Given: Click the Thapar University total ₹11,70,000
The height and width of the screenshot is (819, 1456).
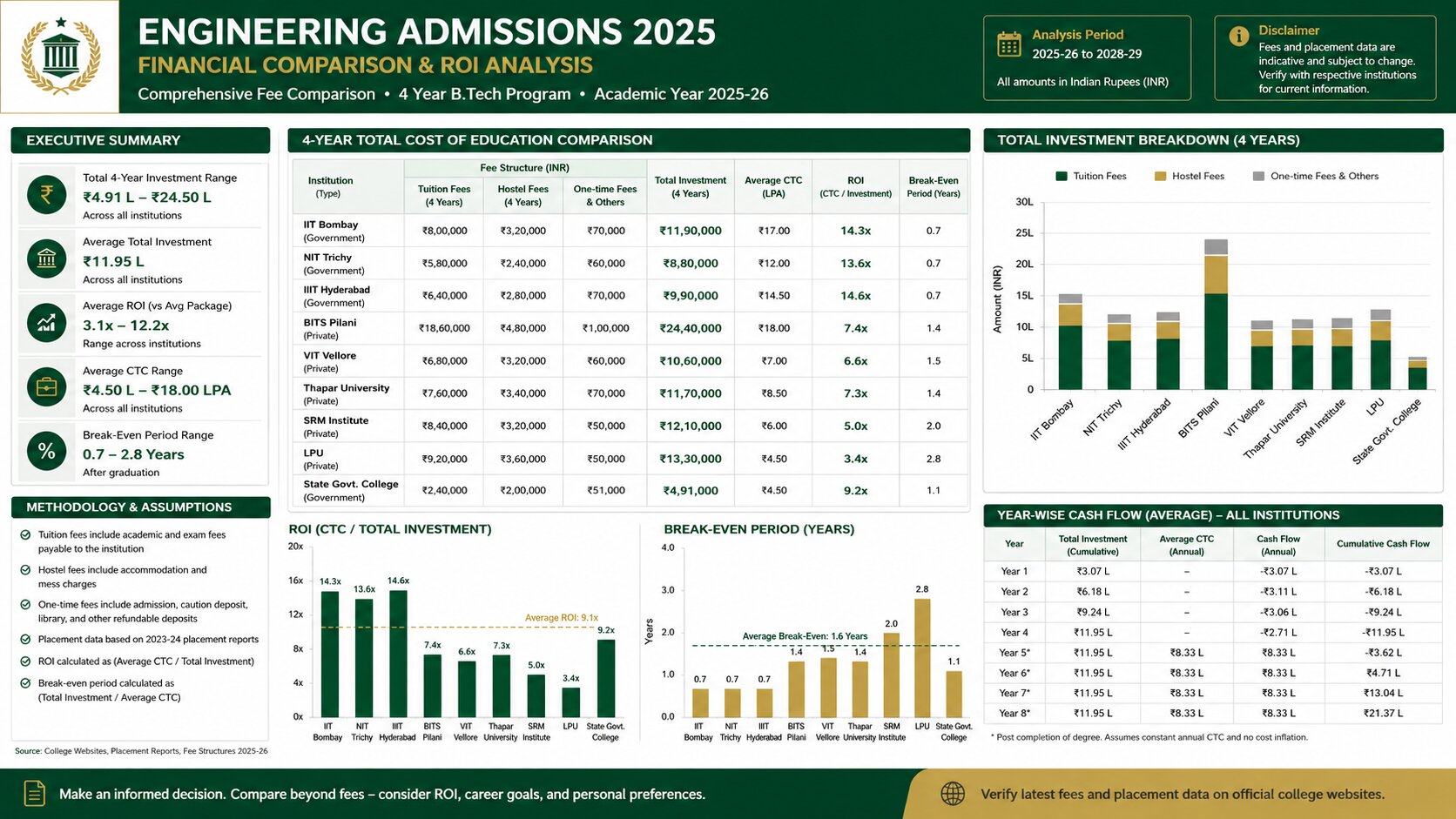Looking at the screenshot, I should click(691, 393).
